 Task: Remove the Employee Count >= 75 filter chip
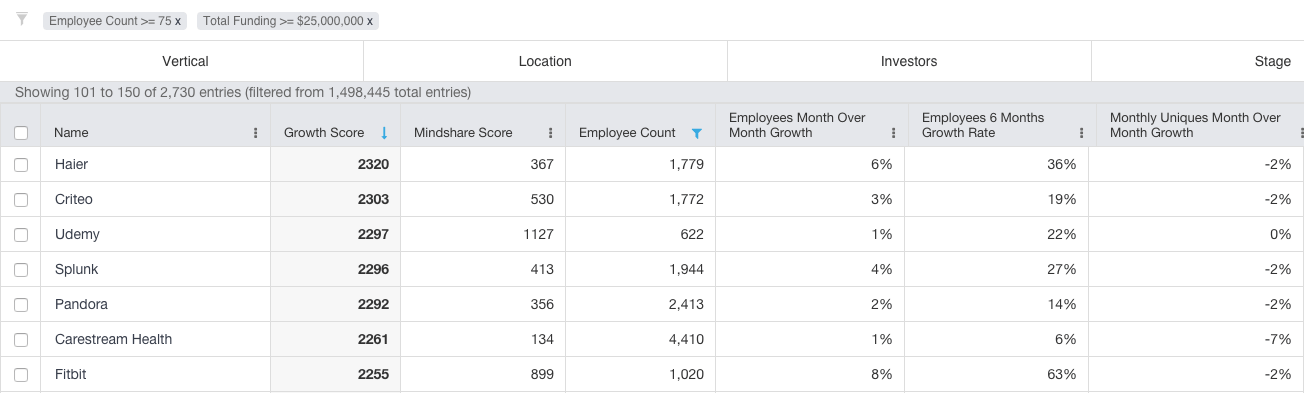pos(178,21)
